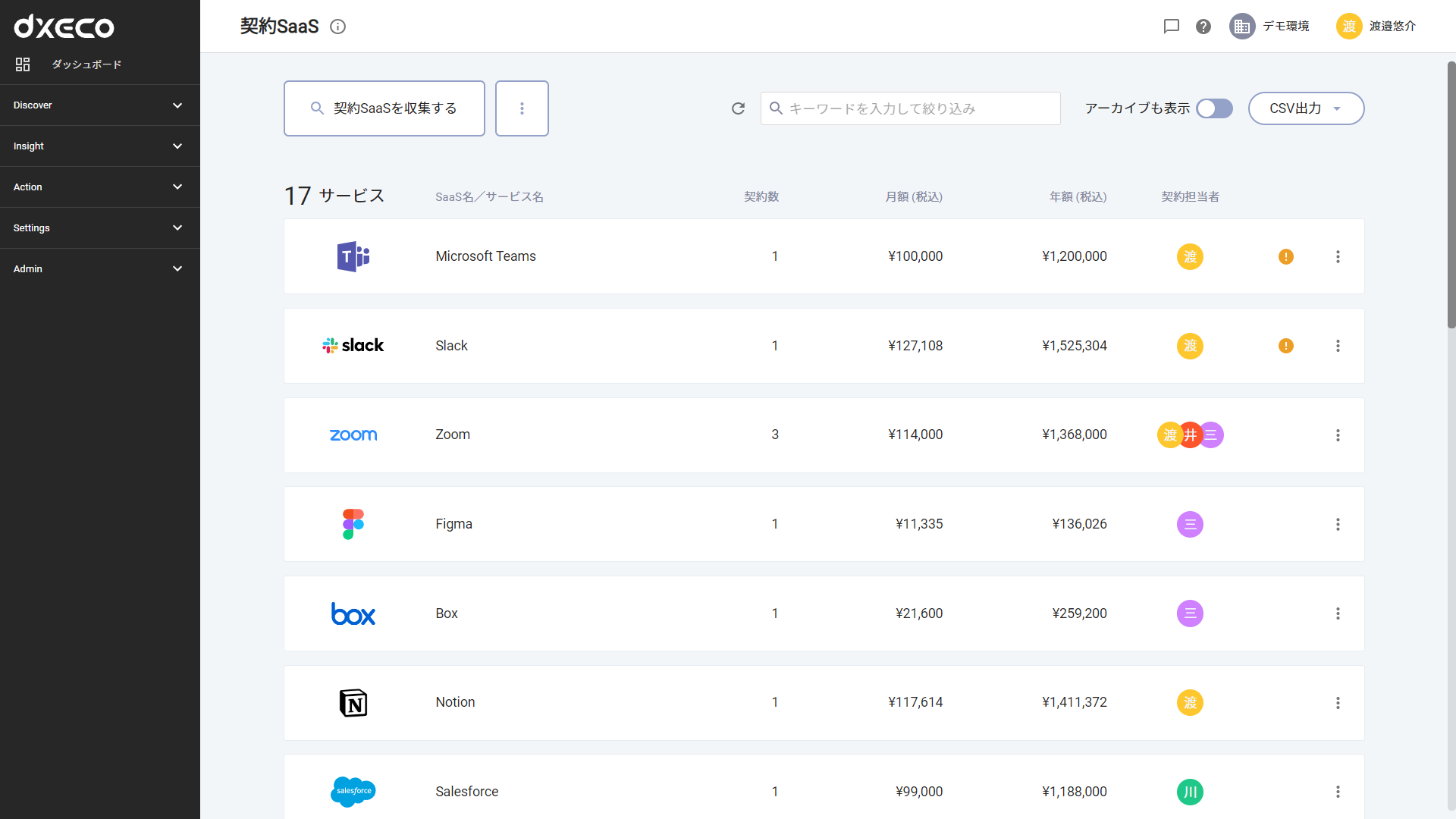Click the additional options icon next to 契約SaaSを収集する
Screen dimensions: 1456x819
tap(523, 108)
